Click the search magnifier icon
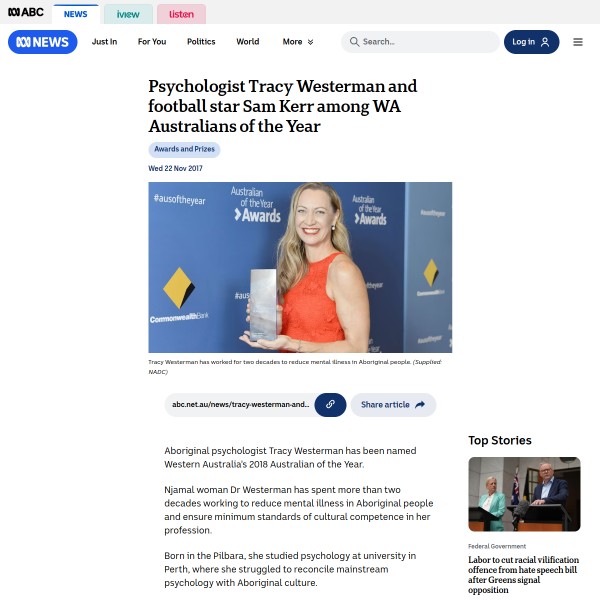This screenshot has height=600, width=600. pyautogui.click(x=354, y=42)
